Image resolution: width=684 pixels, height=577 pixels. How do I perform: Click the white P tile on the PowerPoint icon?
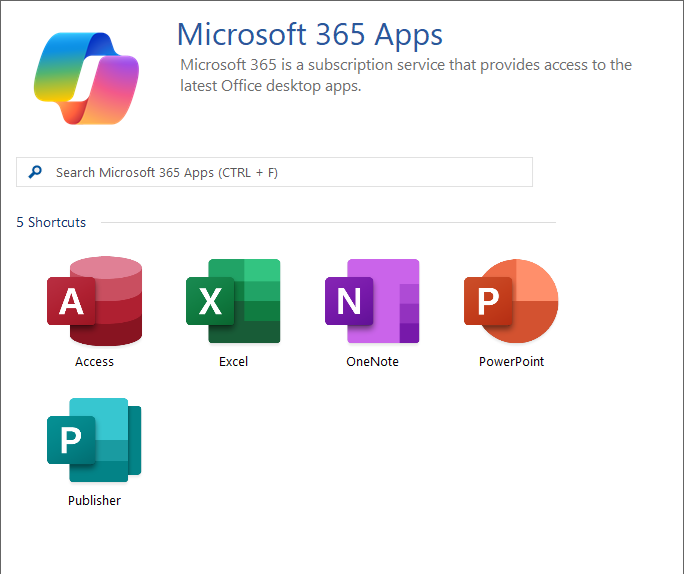pyautogui.click(x=487, y=301)
